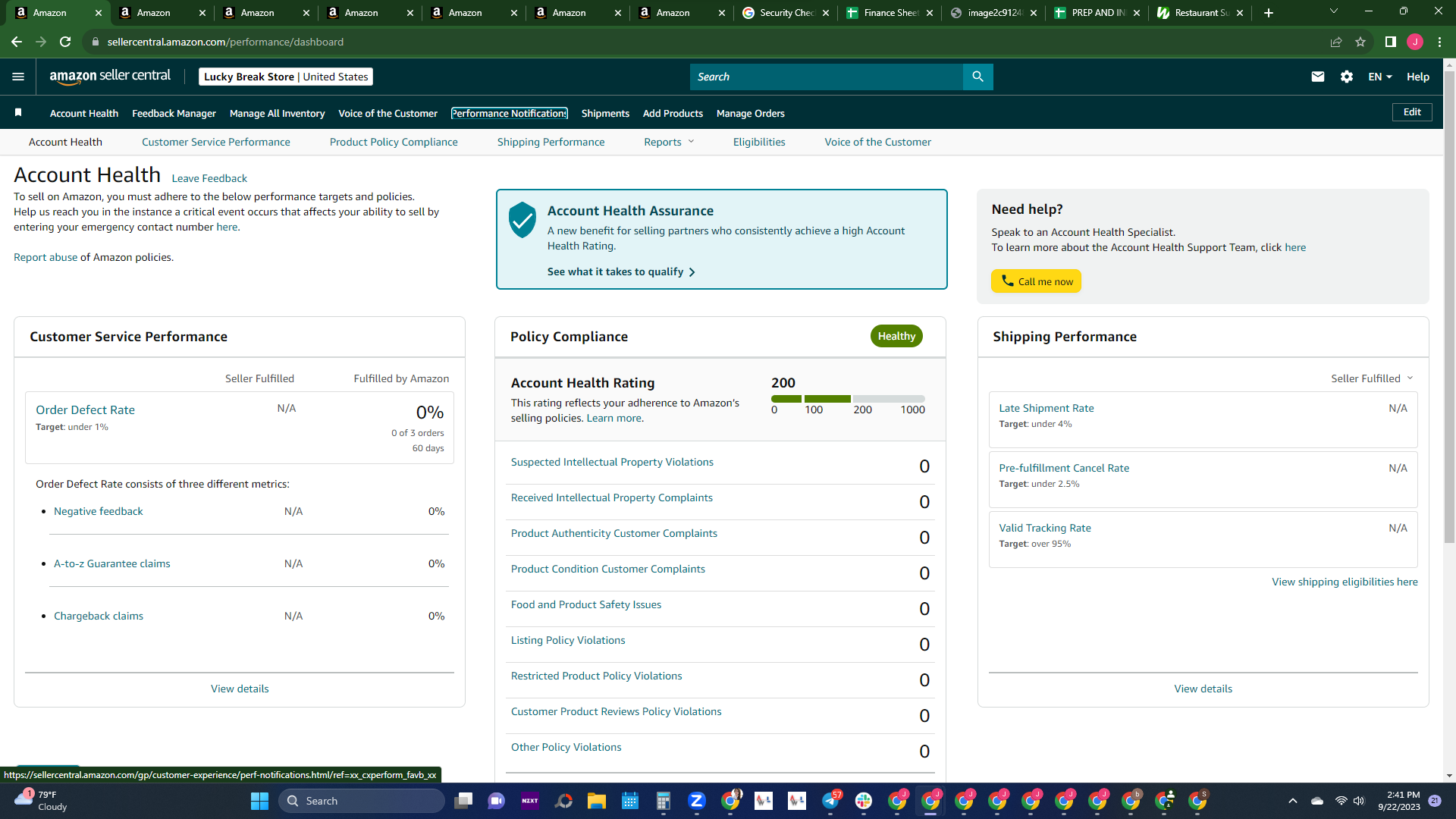Image resolution: width=1456 pixels, height=819 pixels.
Task: Open the EN language dropdown
Action: coord(1380,77)
